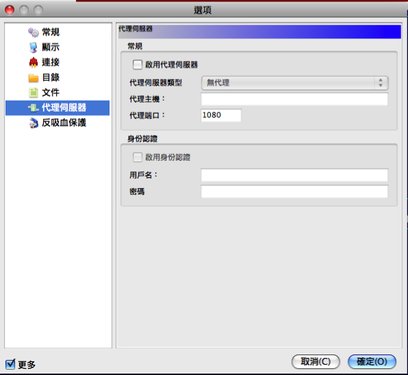This screenshot has height=375, width=408.
Task: Click the 反吸血保護 sidebar icon
Action: pos(33,123)
